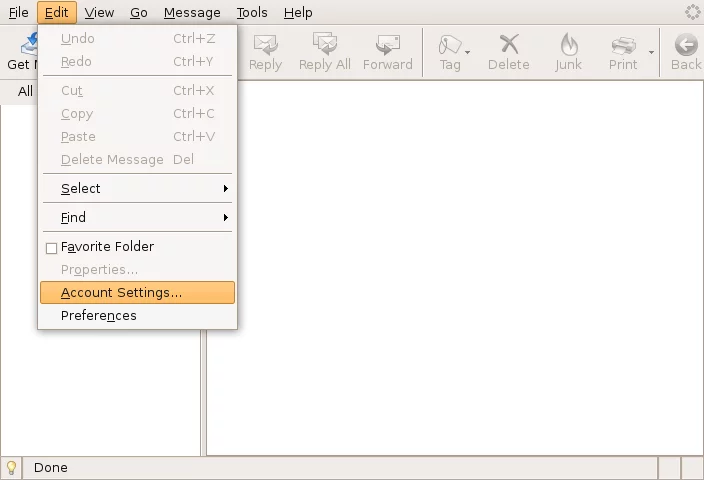Click the Reply All toolbar icon
Viewport: 704px width, 480px height.
(324, 44)
